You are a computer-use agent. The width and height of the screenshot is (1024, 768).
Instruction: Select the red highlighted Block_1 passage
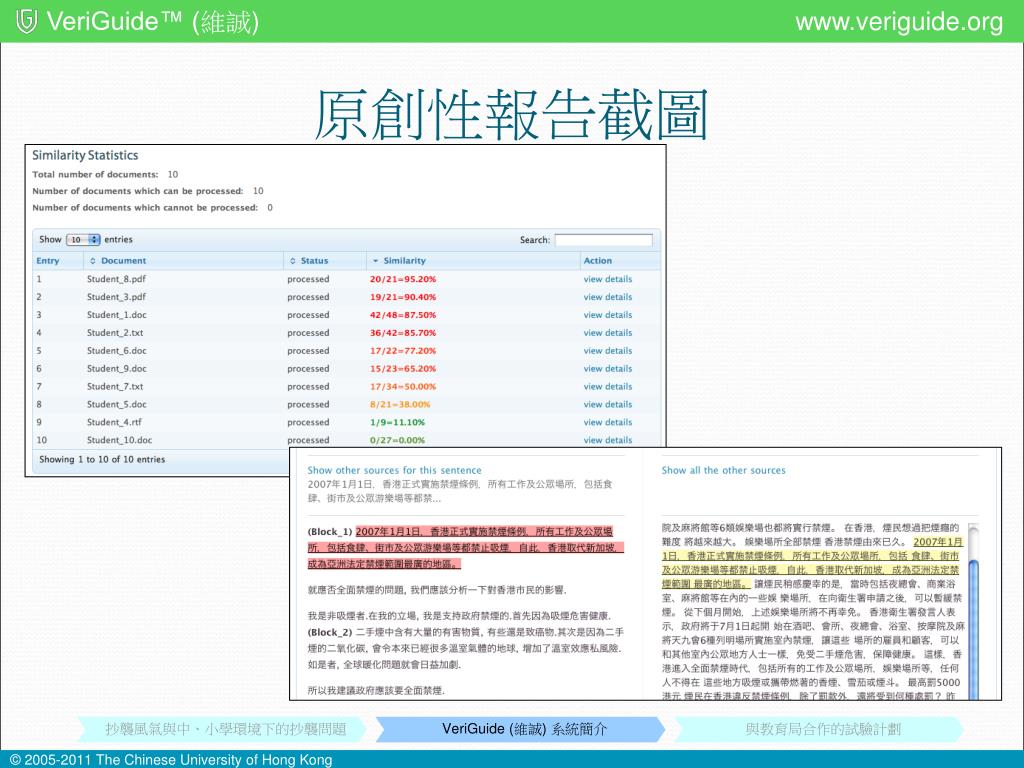[x=465, y=547]
